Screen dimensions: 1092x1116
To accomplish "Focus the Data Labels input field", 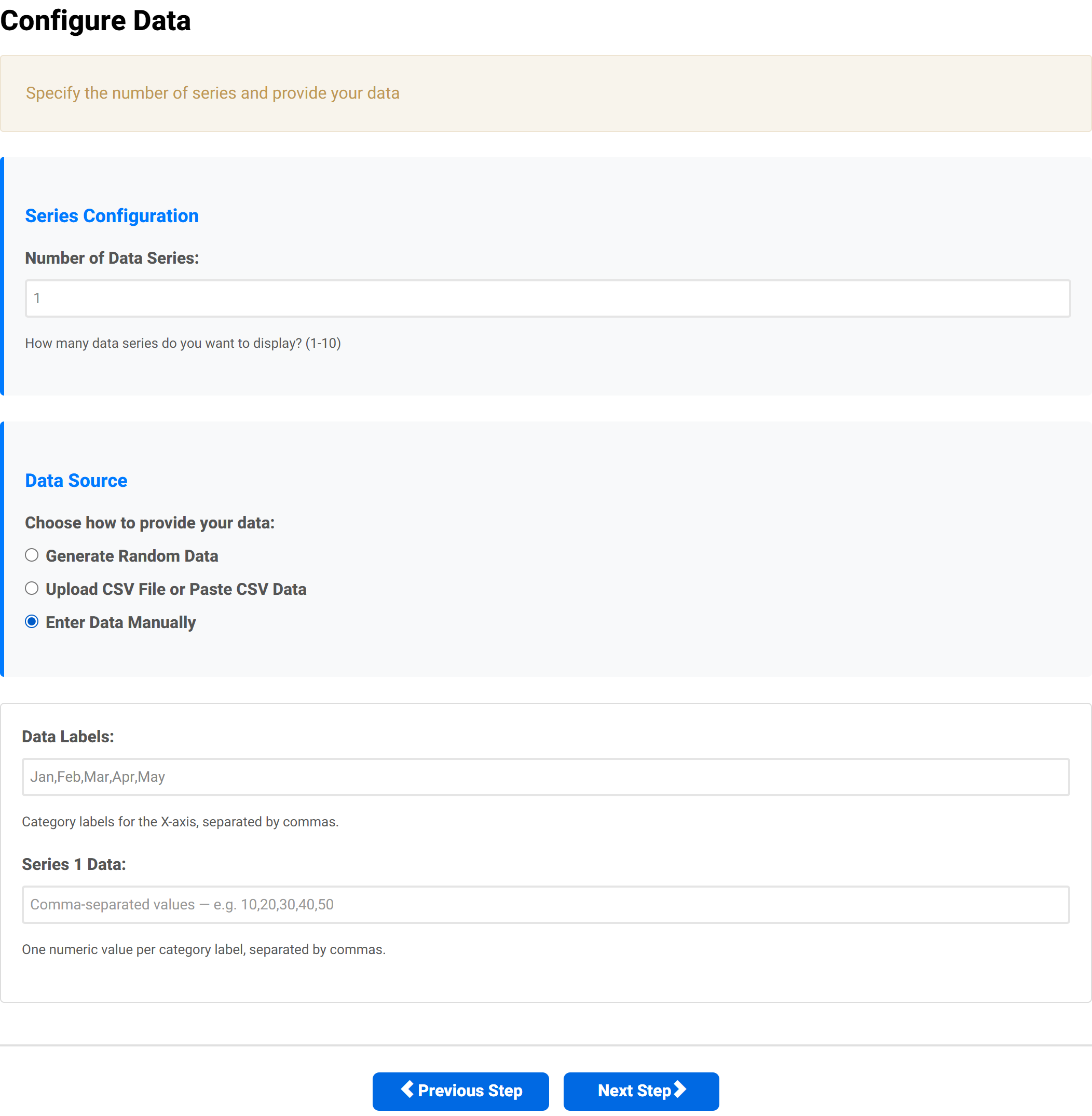I will coord(546,777).
